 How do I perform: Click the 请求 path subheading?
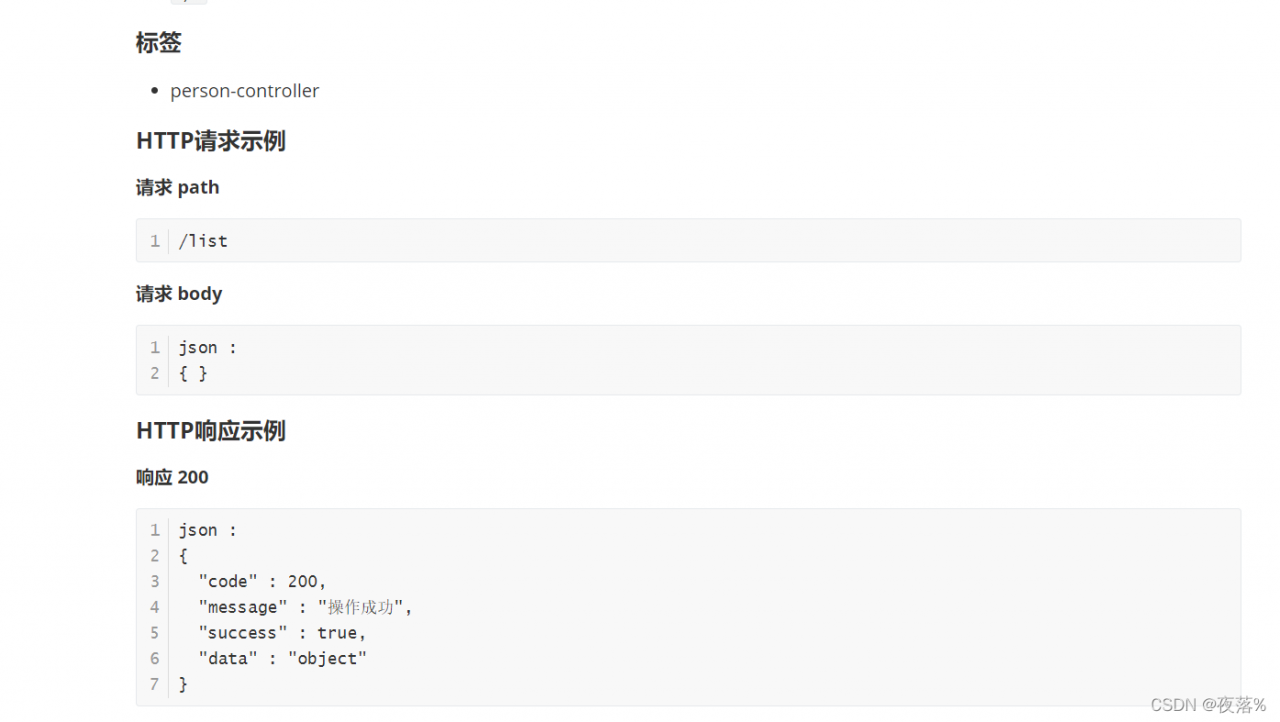click(178, 187)
